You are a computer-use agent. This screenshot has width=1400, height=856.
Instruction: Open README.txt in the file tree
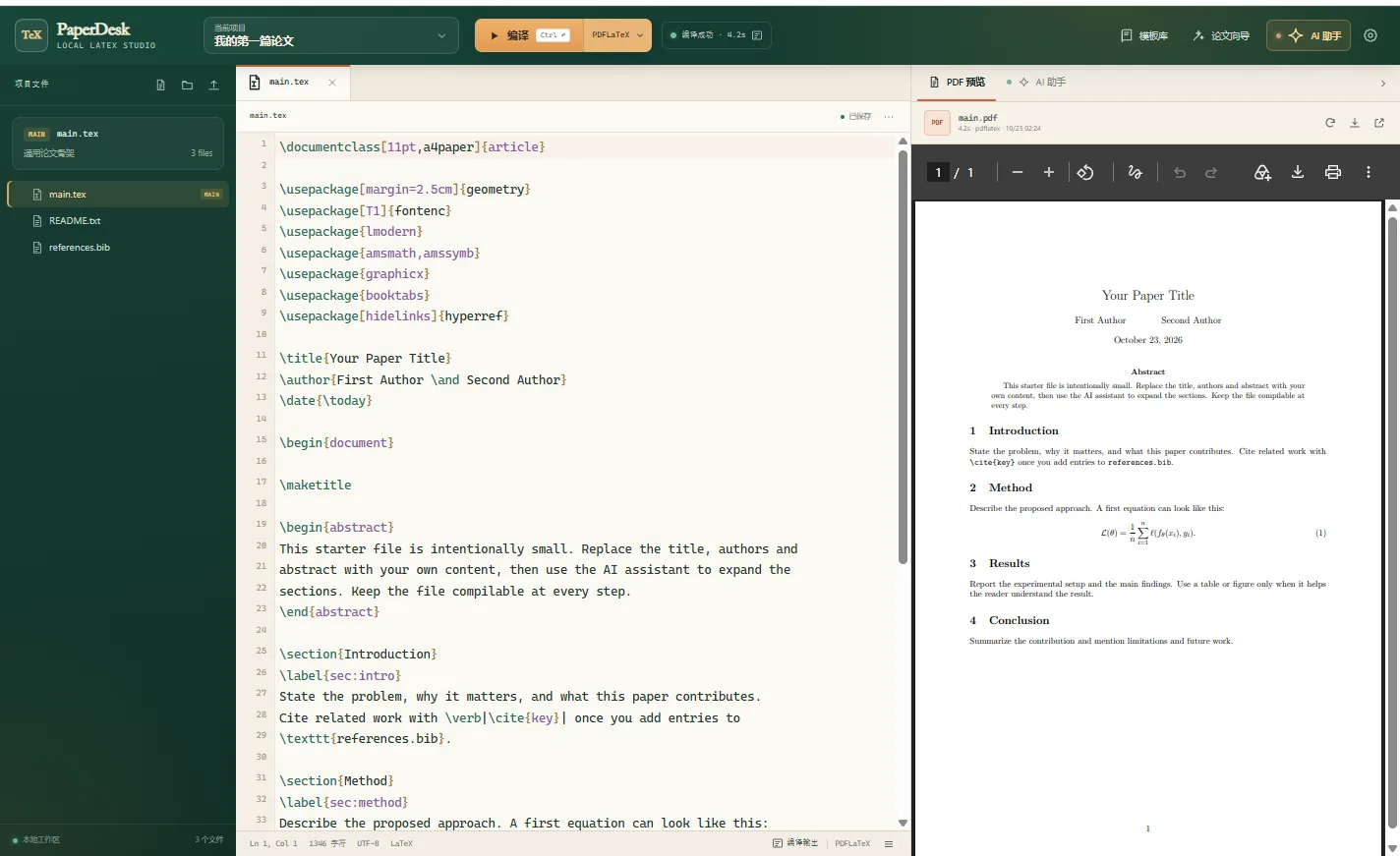[118, 221]
